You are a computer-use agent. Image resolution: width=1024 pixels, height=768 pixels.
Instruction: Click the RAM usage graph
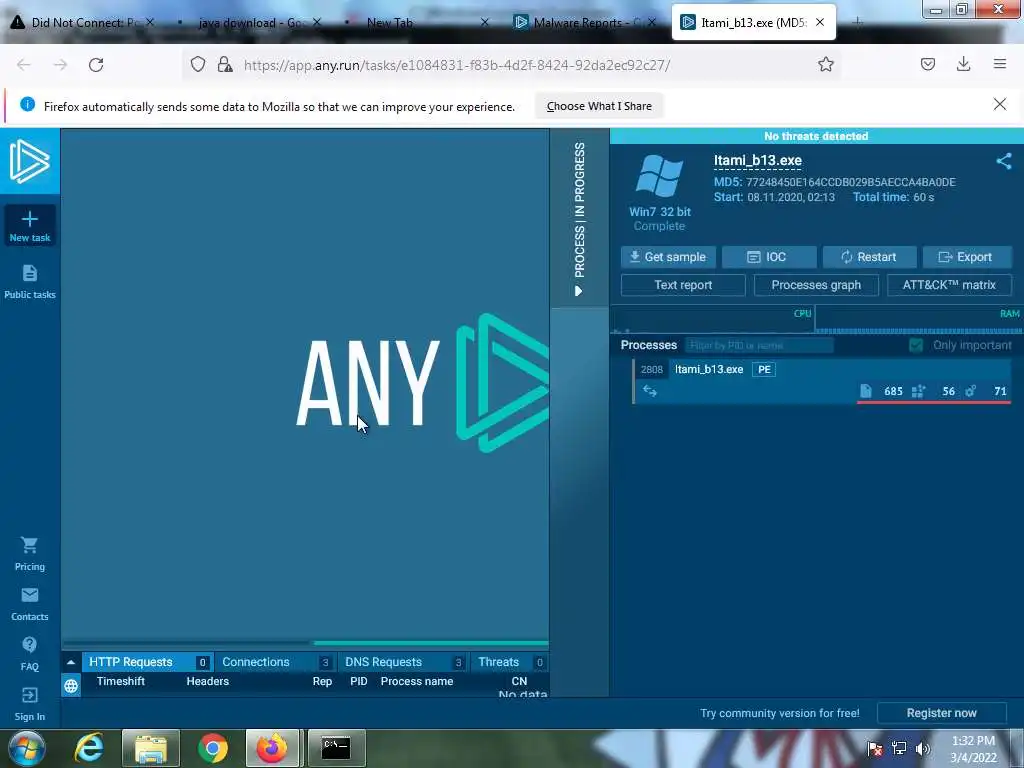click(x=919, y=320)
